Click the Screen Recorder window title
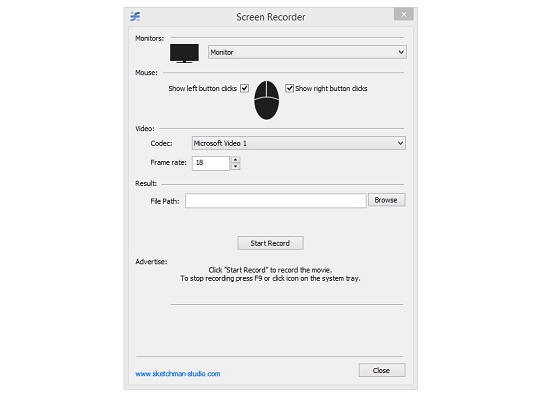The width and height of the screenshot is (550, 403). 271,17
